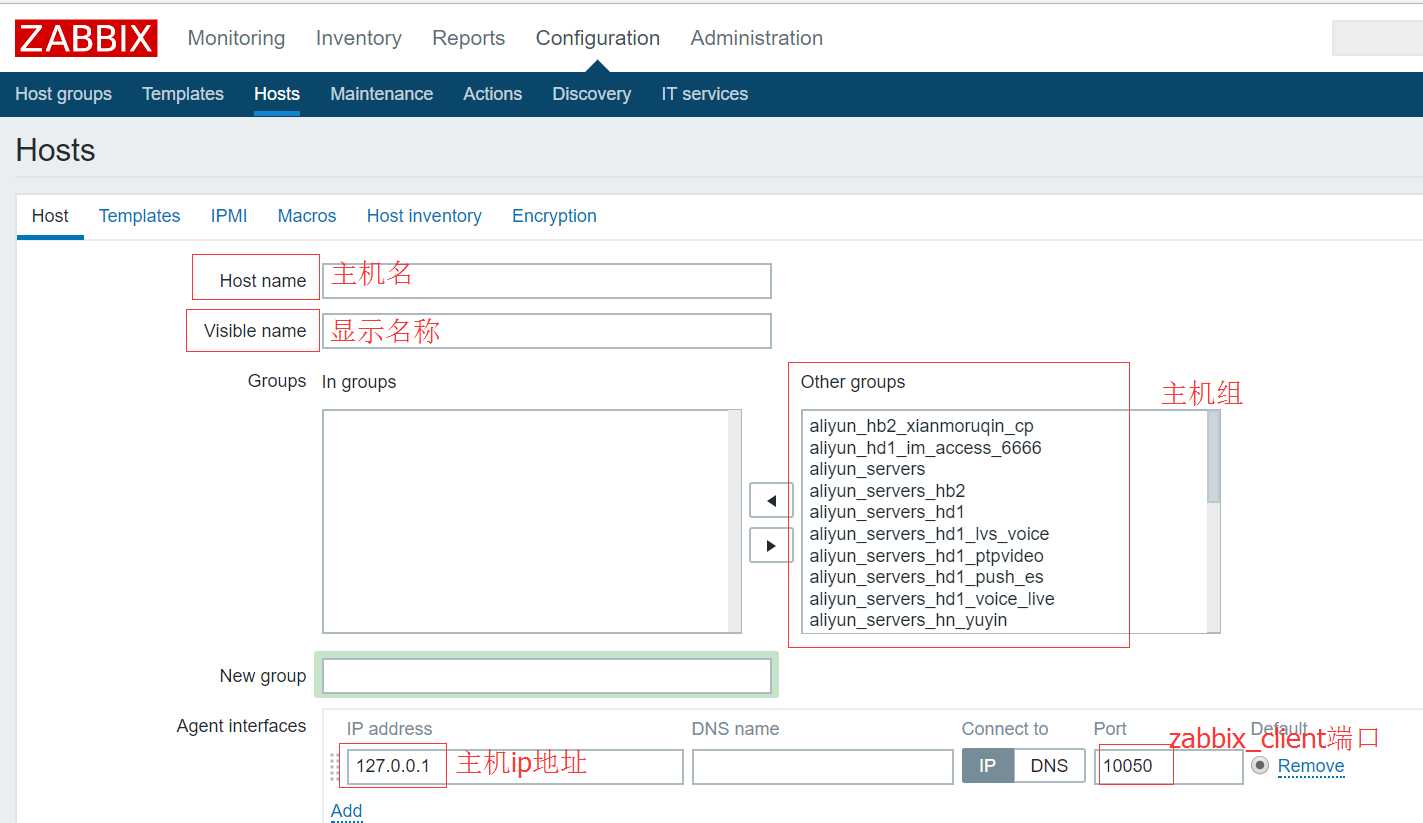1423x823 pixels.
Task: Remove the agent interface
Action: click(x=1311, y=766)
